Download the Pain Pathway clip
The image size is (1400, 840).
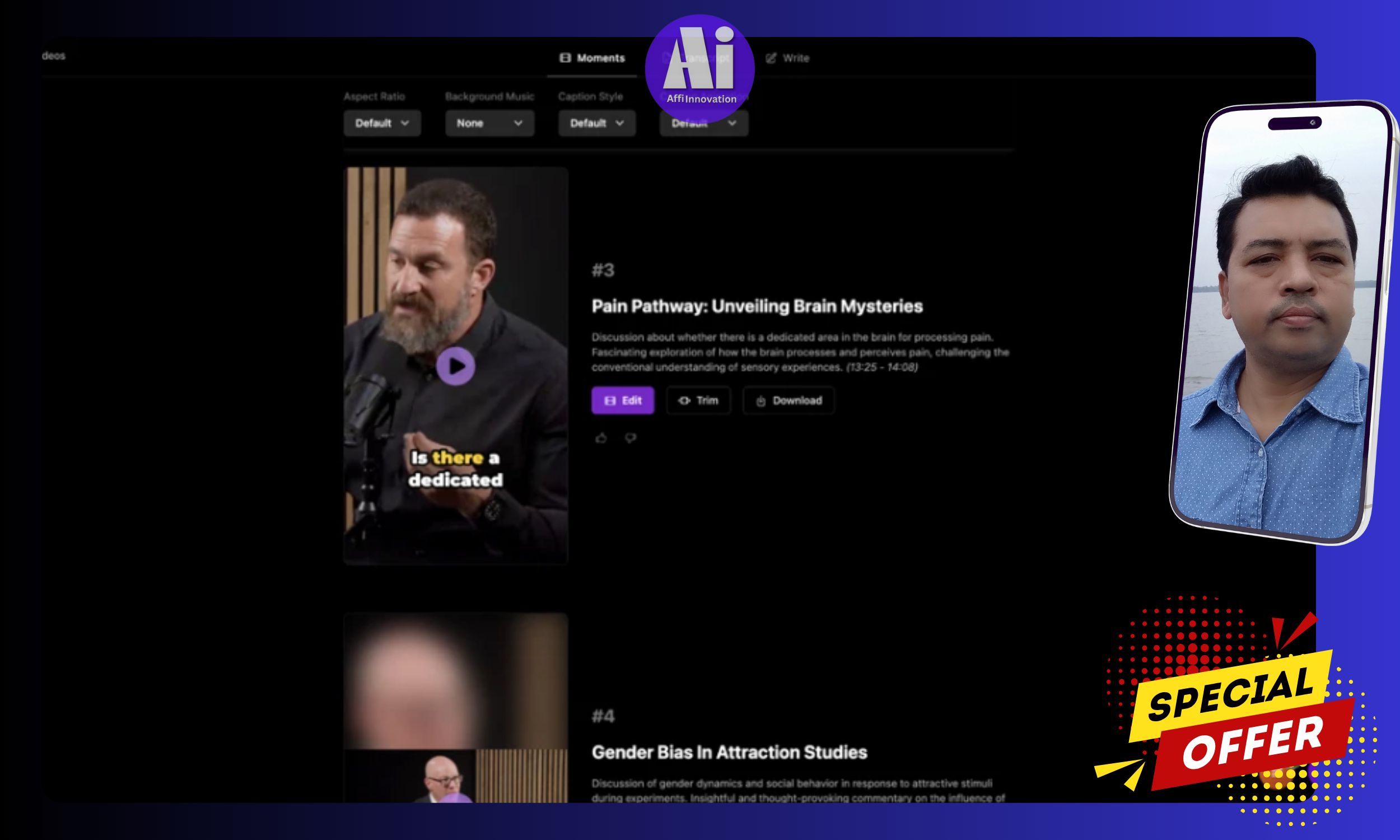[x=788, y=400]
